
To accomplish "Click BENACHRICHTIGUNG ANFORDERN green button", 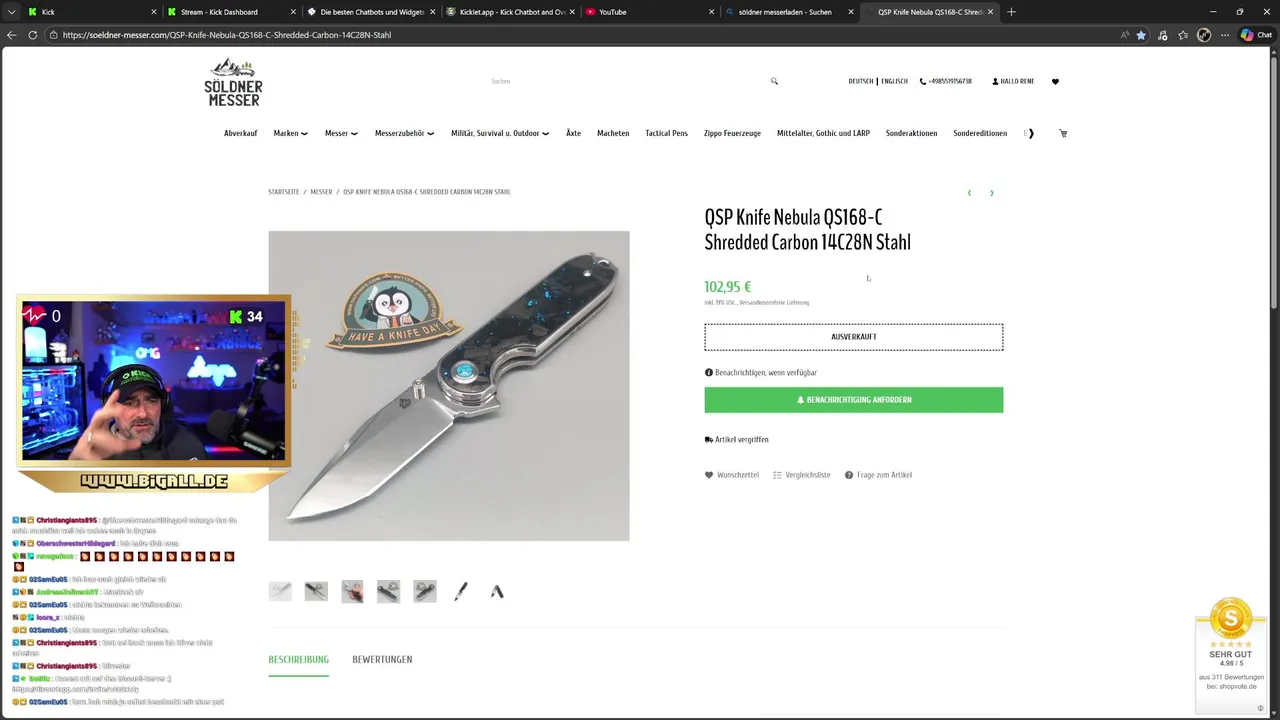I will (853, 400).
